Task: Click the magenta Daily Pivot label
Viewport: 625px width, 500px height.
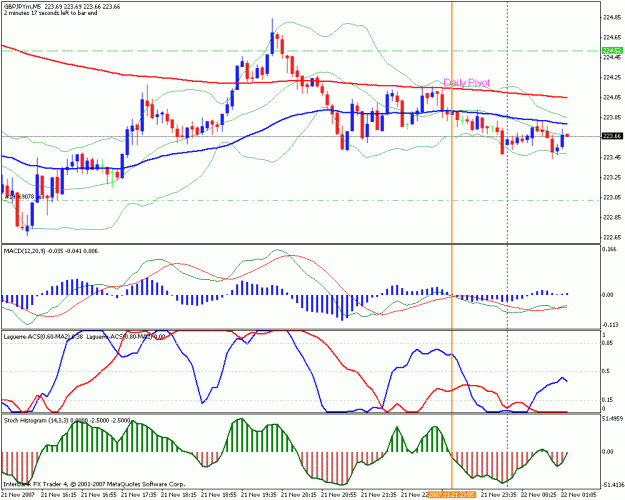Action: (x=466, y=83)
